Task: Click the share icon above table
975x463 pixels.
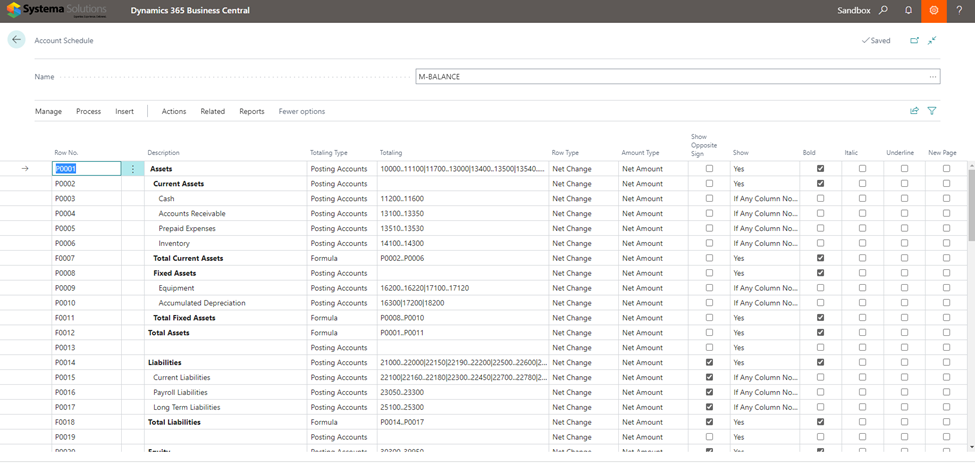Action: pos(914,111)
